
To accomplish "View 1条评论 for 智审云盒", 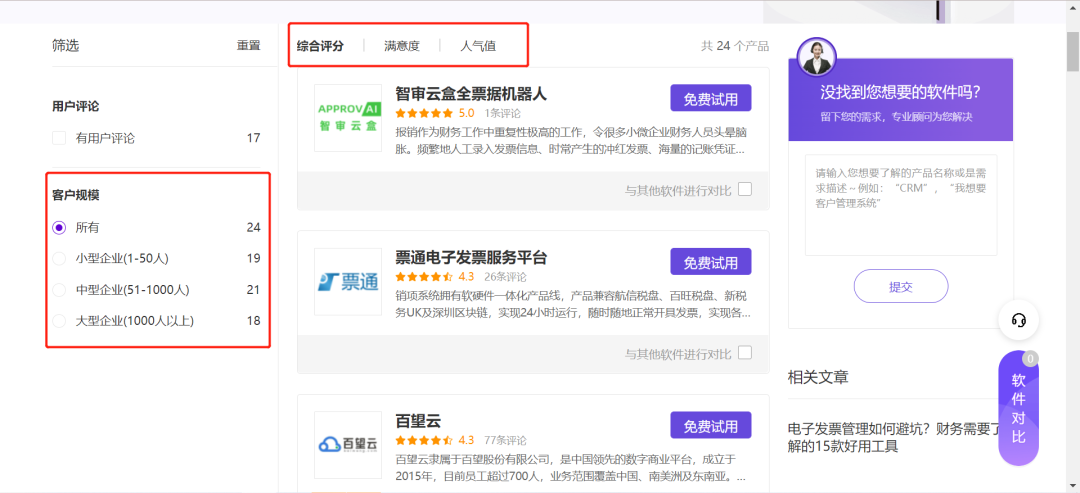I will coord(502,113).
